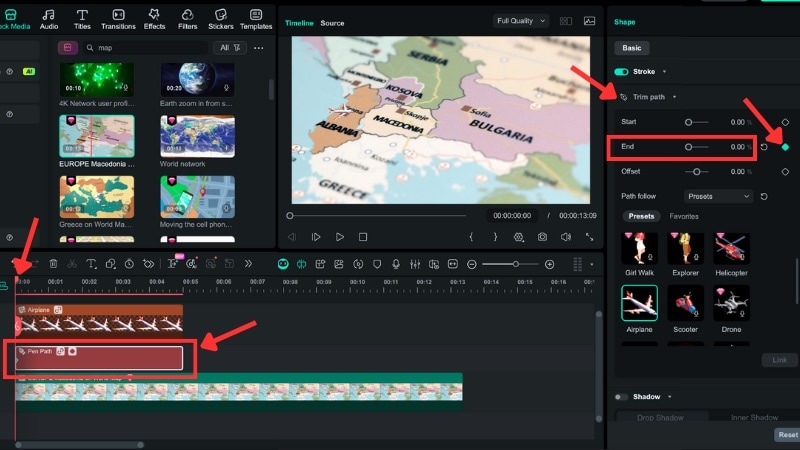Choose the Drone preset
This screenshot has height=450, width=800.
731,303
